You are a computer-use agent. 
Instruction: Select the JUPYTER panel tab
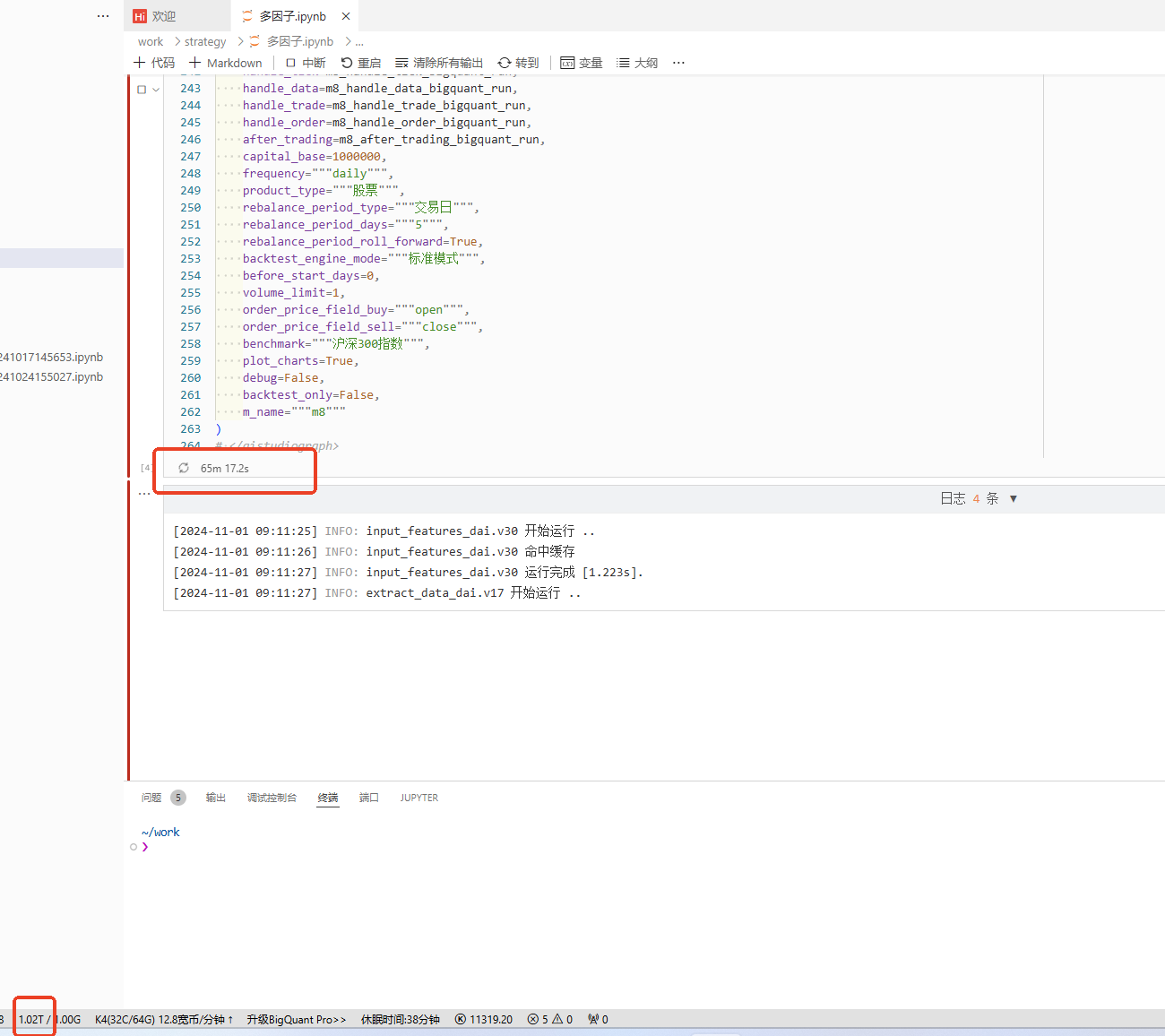(419, 798)
